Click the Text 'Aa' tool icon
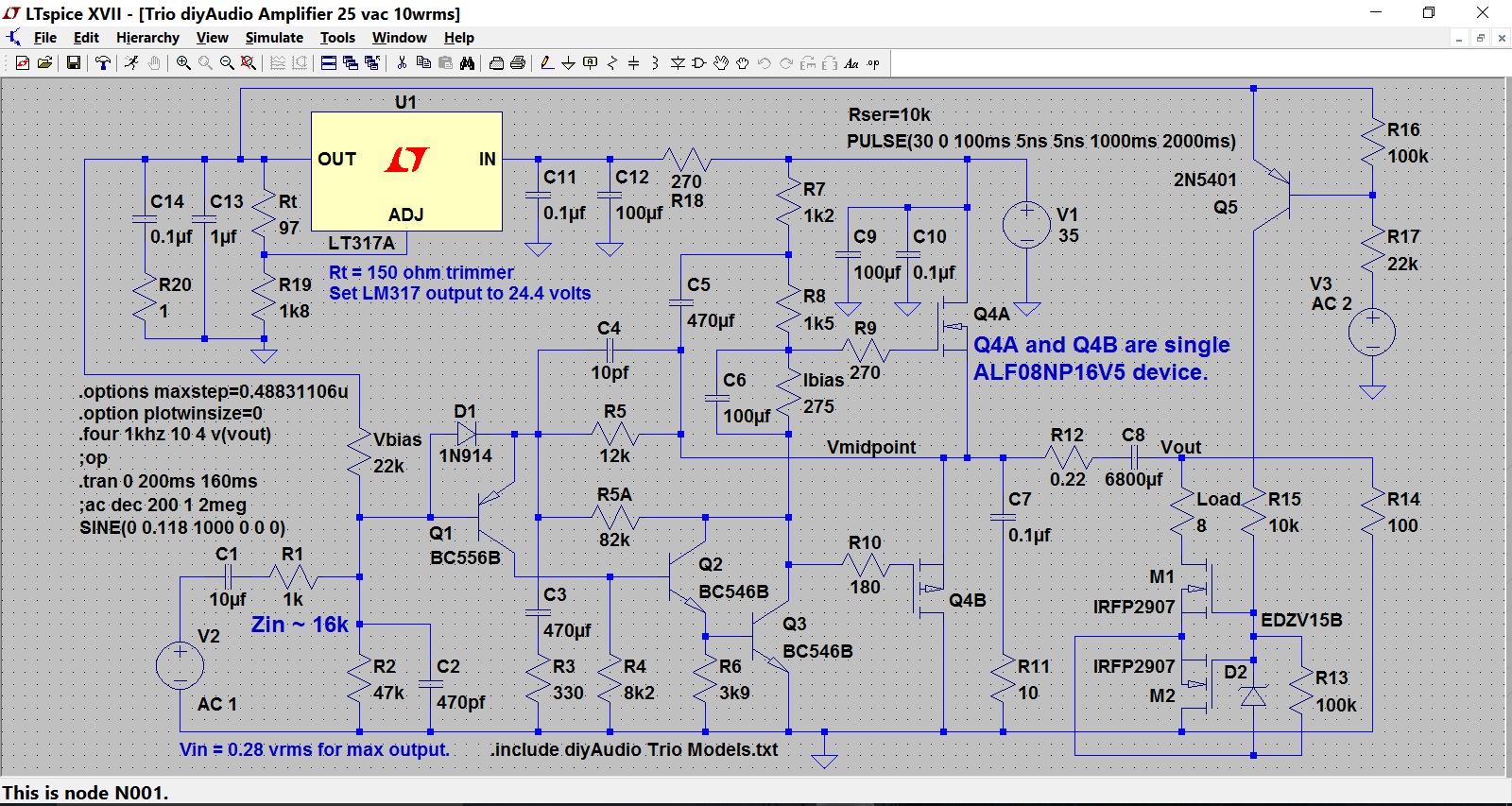This screenshot has width=1512, height=806. pyautogui.click(x=851, y=63)
